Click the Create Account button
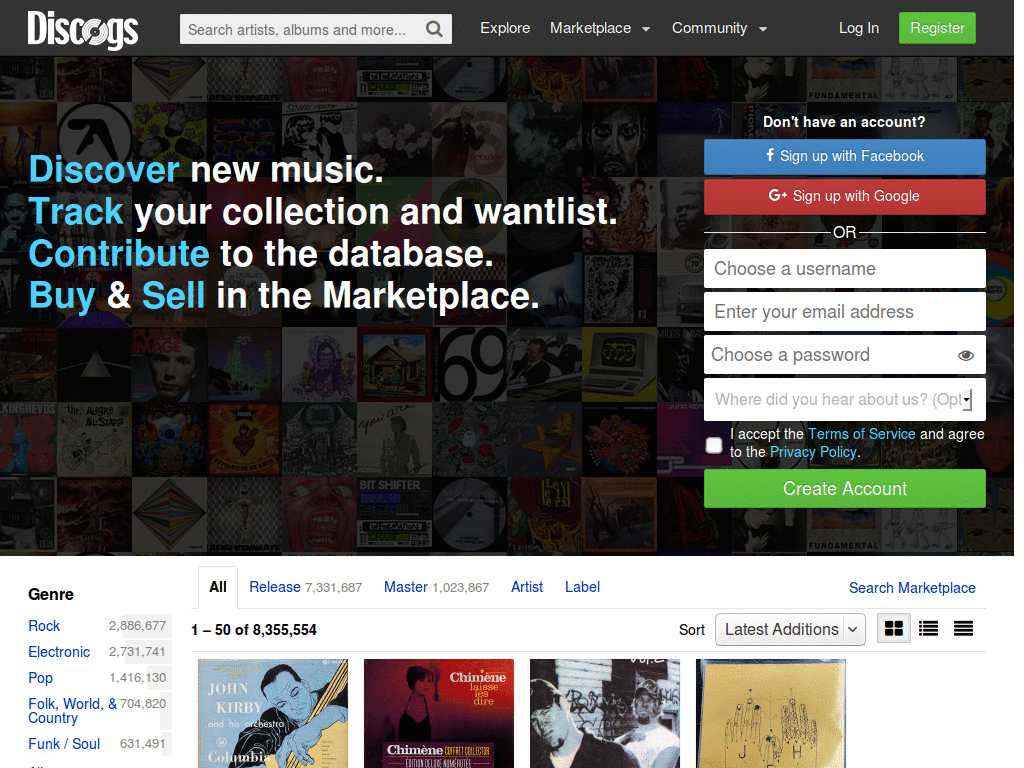Viewport: 1024px width, 768px height. click(844, 488)
